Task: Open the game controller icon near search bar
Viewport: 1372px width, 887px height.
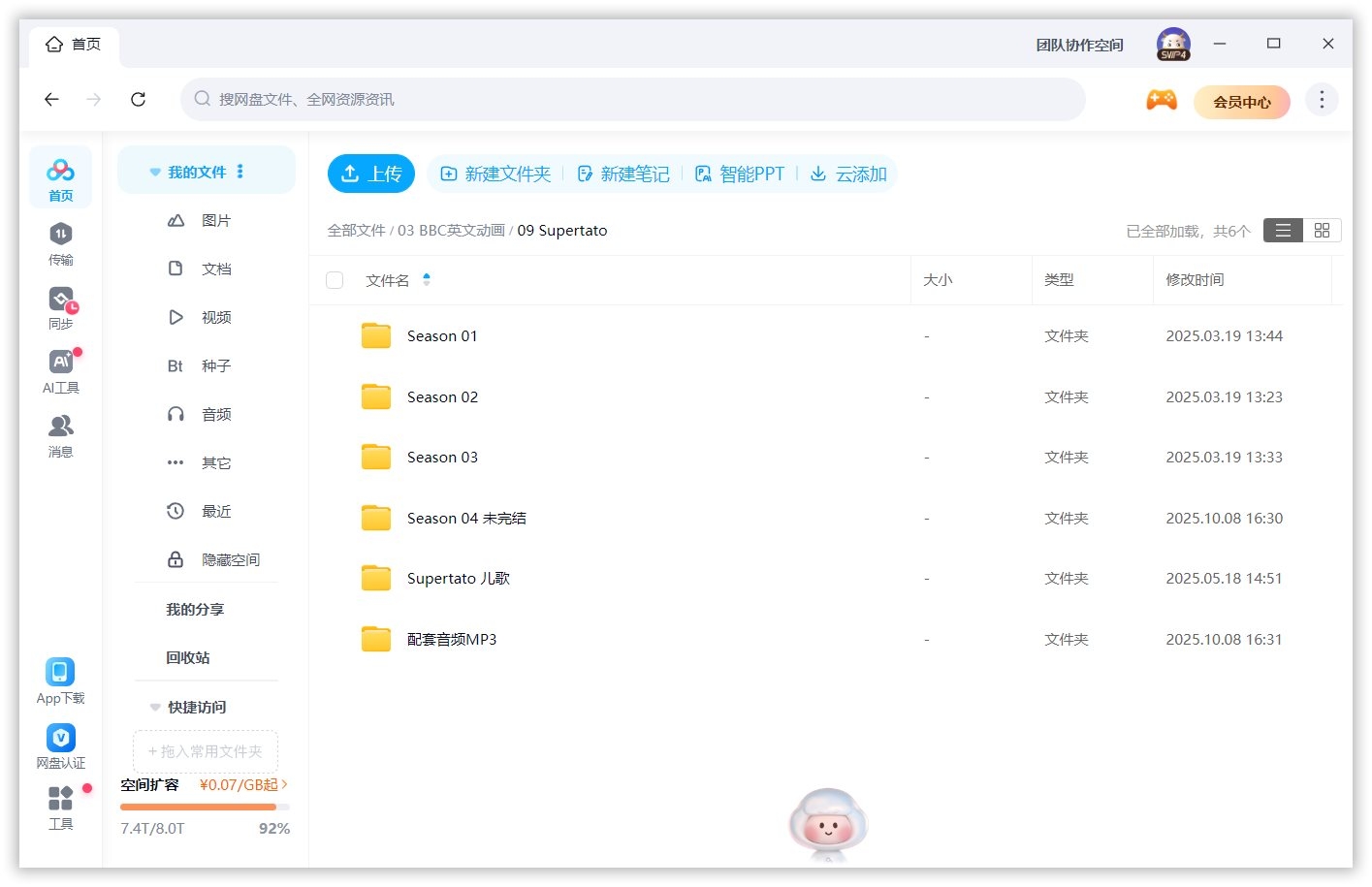Action: pyautogui.click(x=1161, y=99)
